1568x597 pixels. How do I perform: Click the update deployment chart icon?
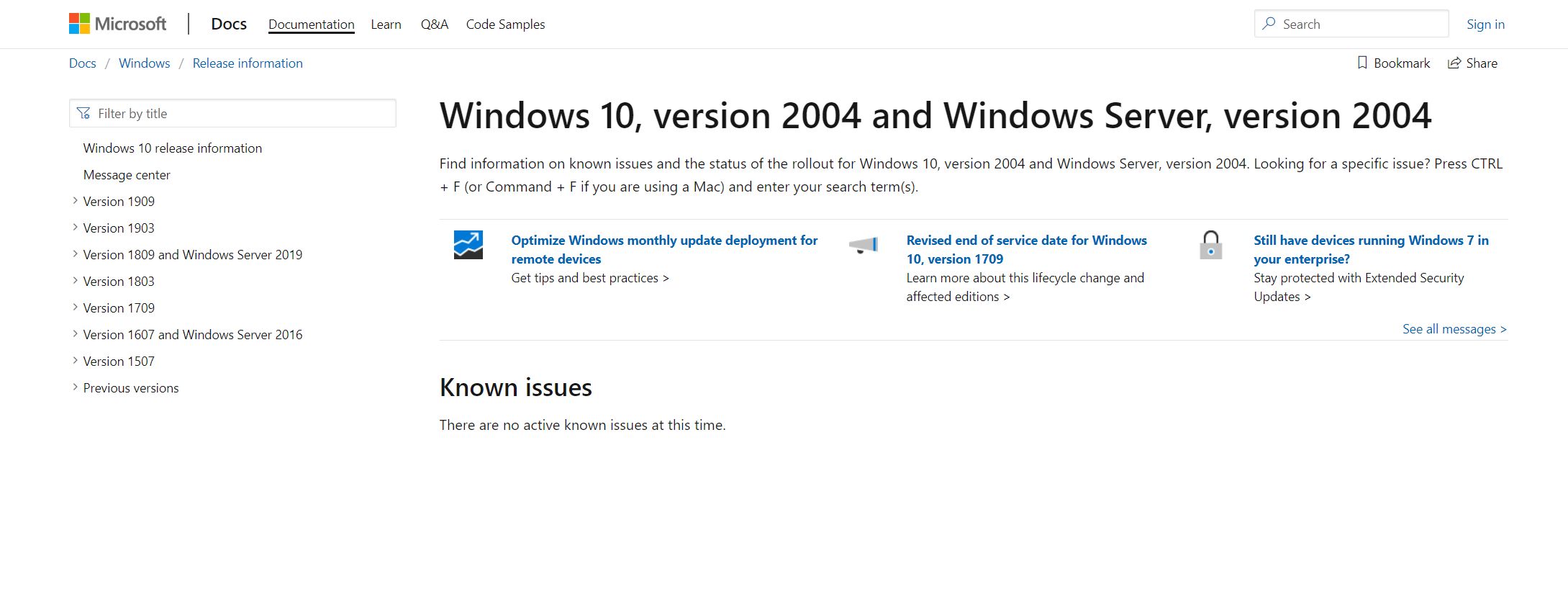pyautogui.click(x=468, y=245)
